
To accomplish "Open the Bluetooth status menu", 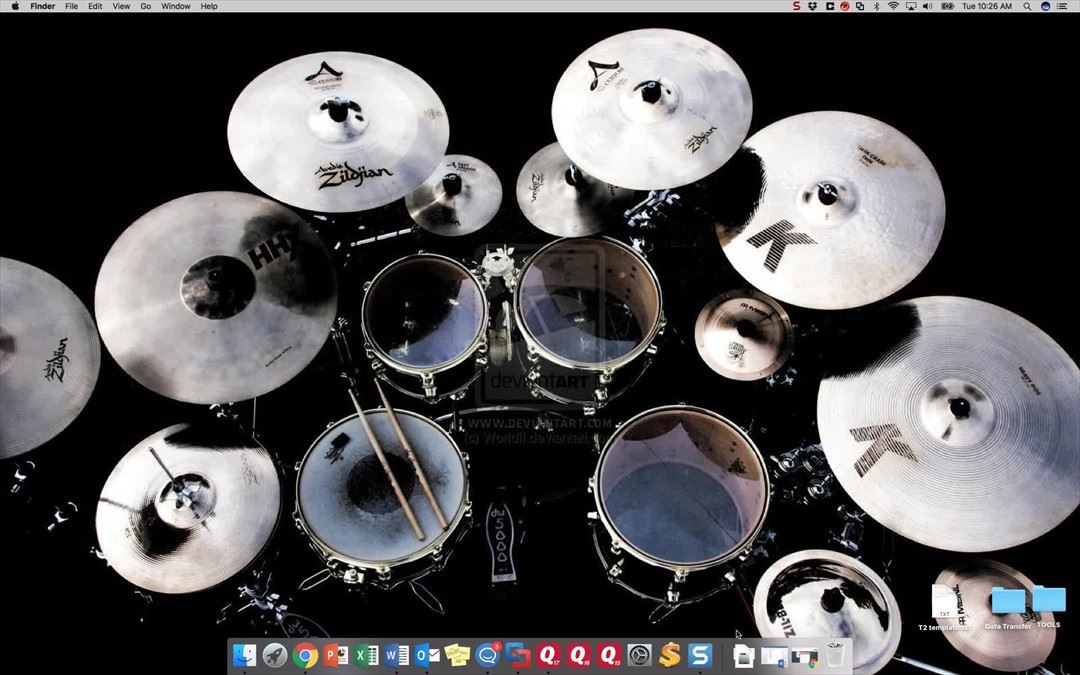I will 875,6.
